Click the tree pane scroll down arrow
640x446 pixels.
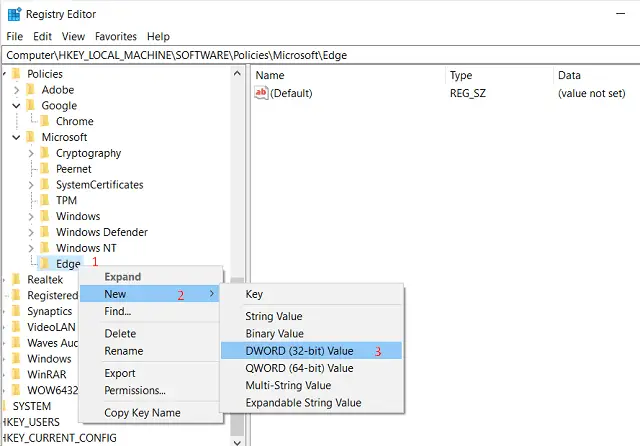click(x=237, y=442)
